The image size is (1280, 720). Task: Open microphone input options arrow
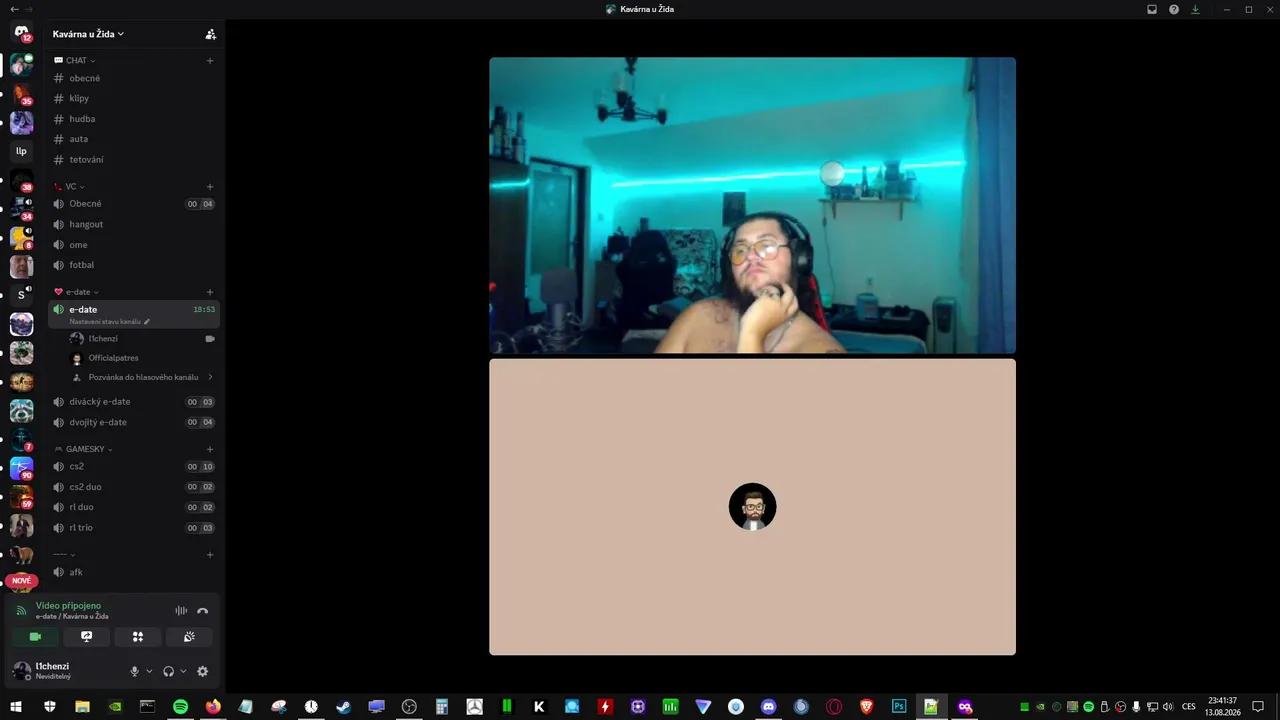149,672
